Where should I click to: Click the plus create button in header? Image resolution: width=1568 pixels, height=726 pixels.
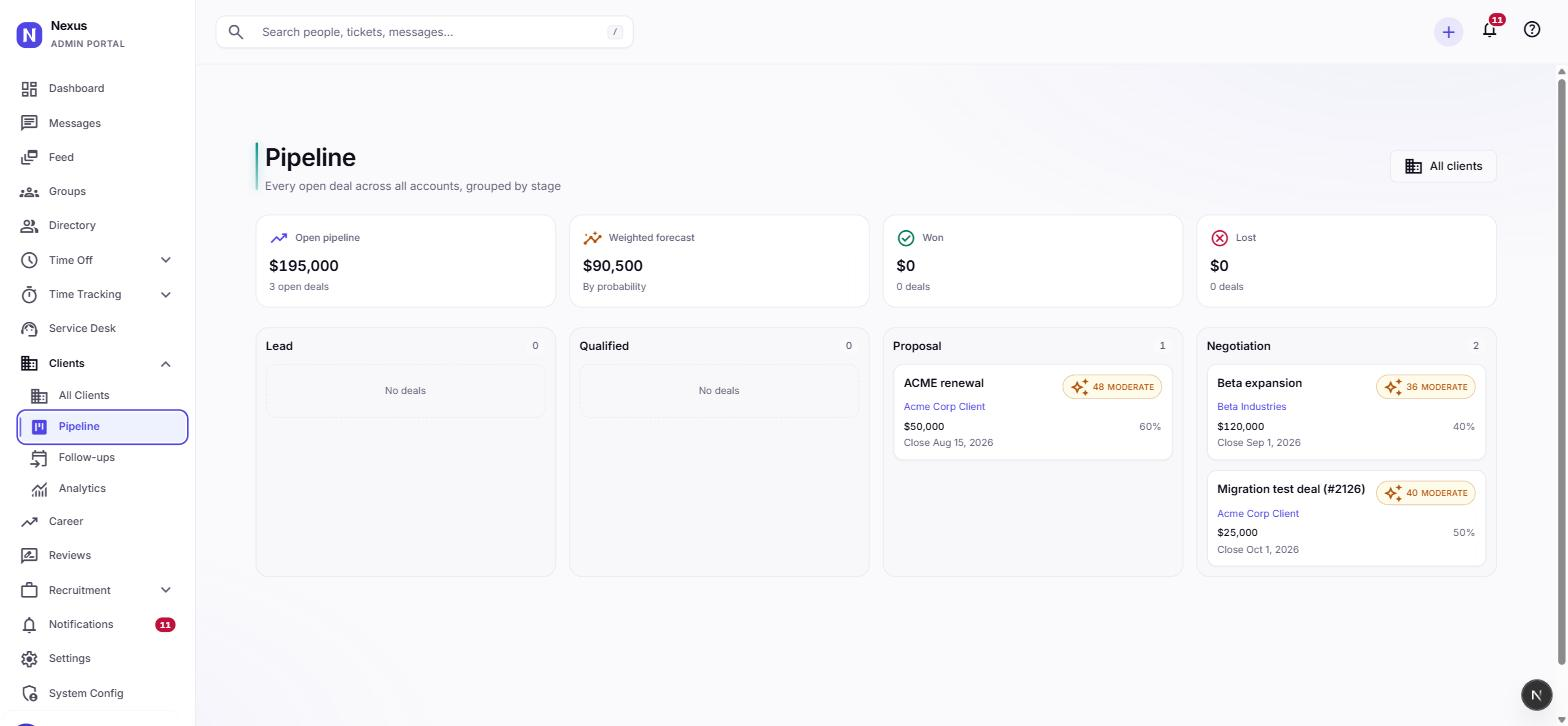(1448, 32)
